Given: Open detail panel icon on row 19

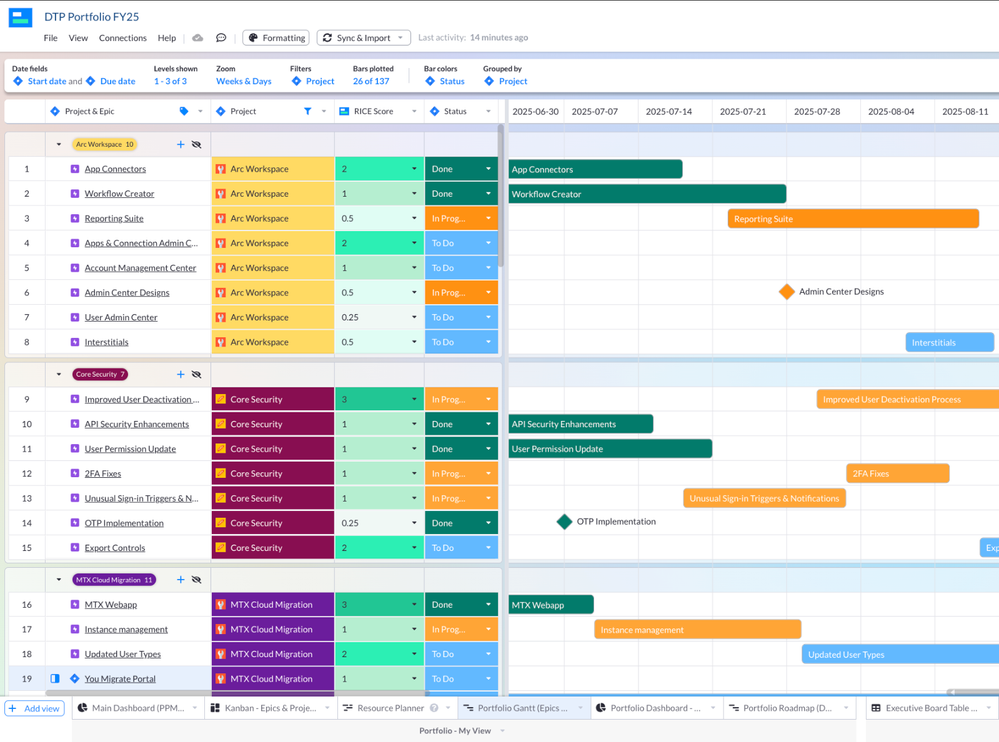Looking at the screenshot, I should pyautogui.click(x=55, y=679).
